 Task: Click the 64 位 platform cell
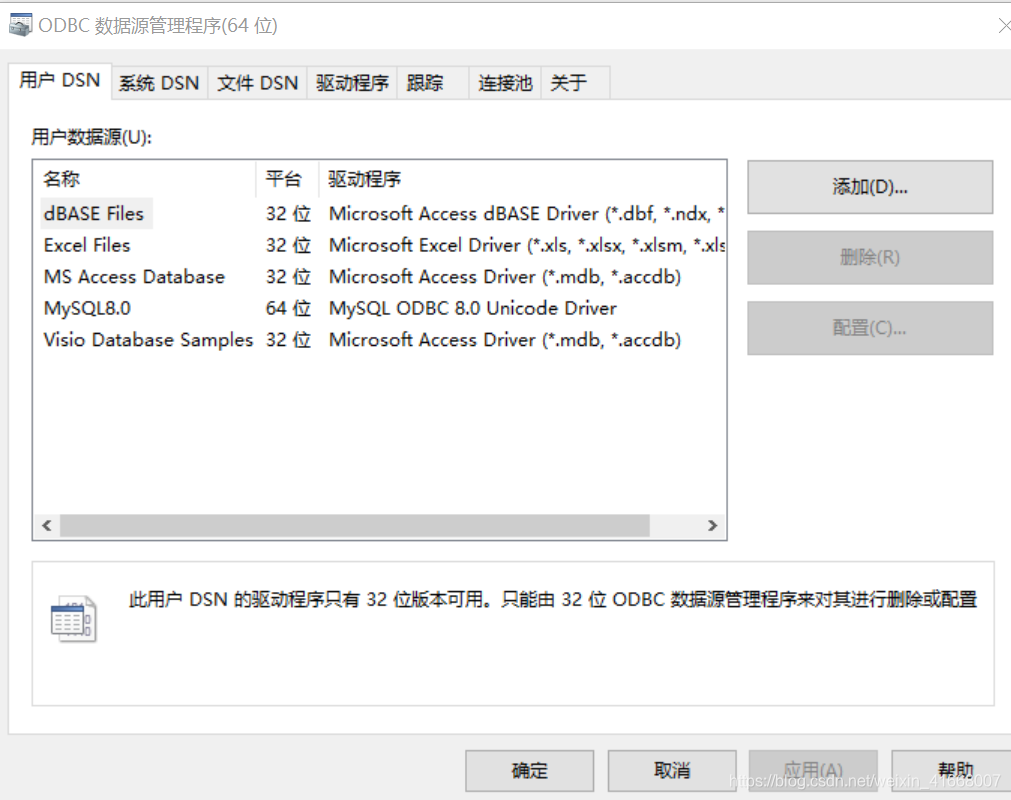tap(288, 308)
